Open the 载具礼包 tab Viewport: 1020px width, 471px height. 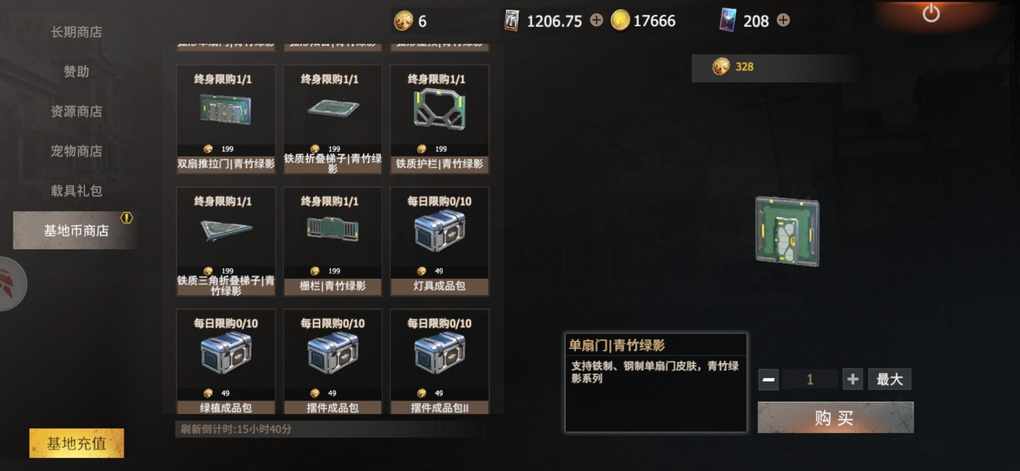coord(76,191)
